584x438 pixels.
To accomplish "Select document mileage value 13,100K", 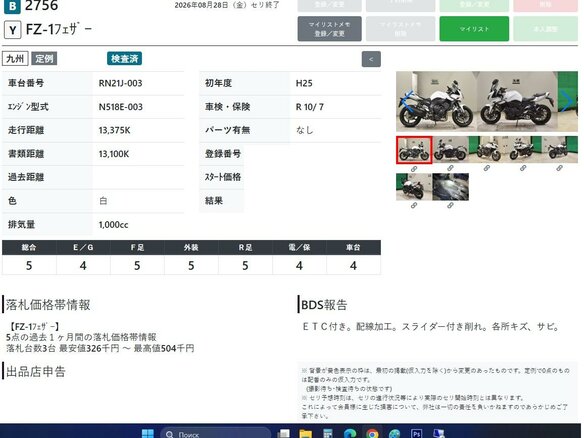I will click(114, 154).
